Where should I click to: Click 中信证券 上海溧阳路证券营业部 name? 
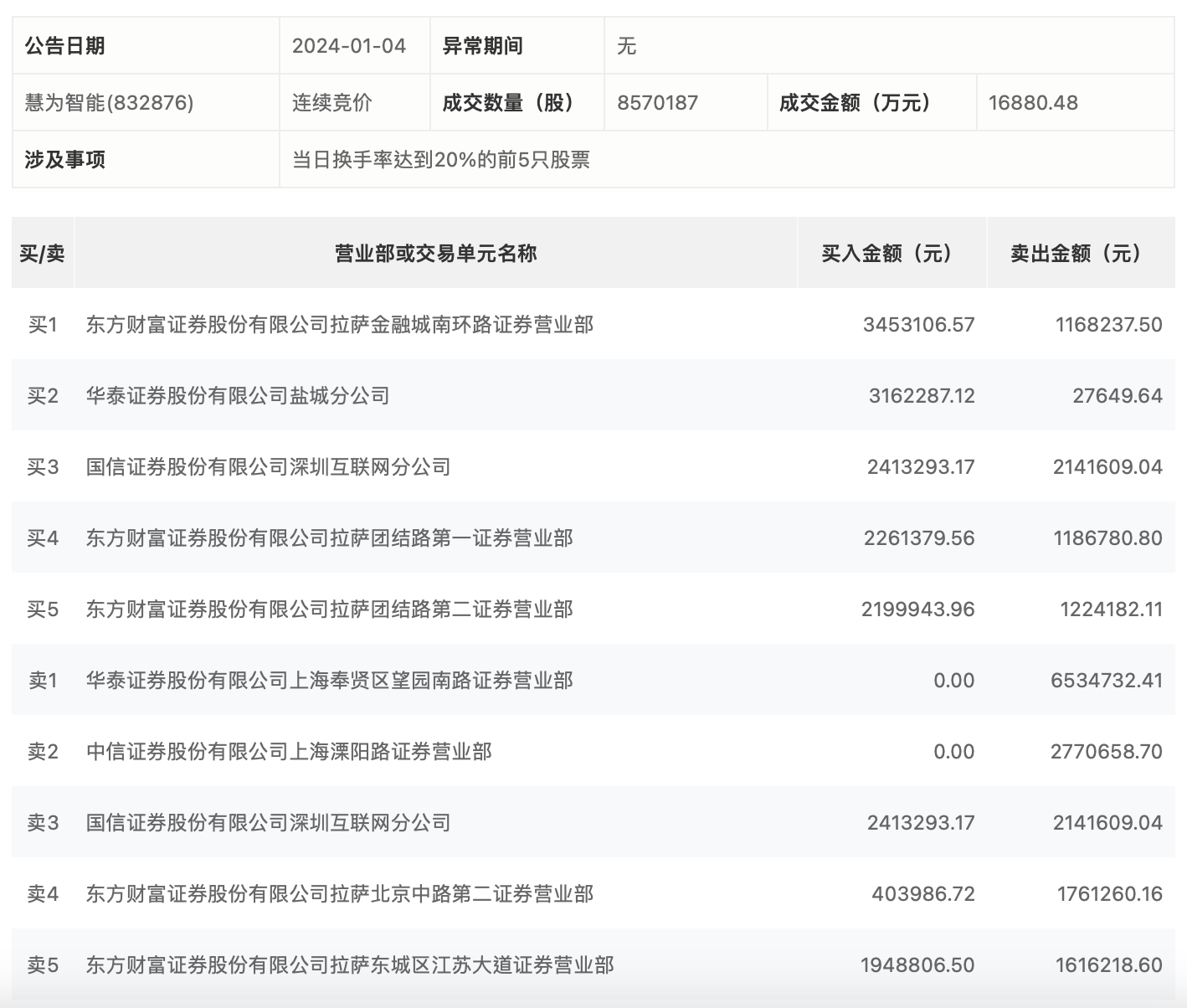(x=289, y=751)
